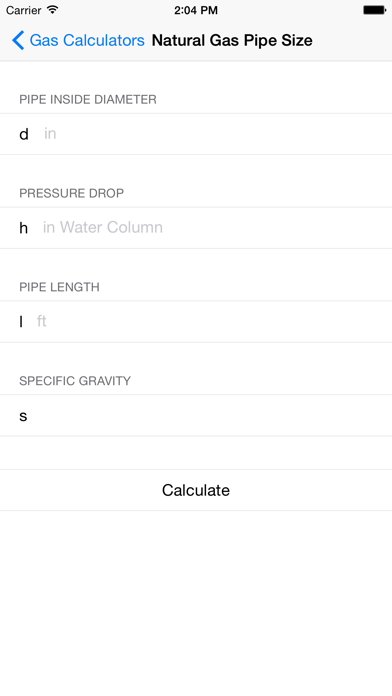The height and width of the screenshot is (696, 392).
Task: Tap the blue back chevron icon
Action: pos(18,40)
